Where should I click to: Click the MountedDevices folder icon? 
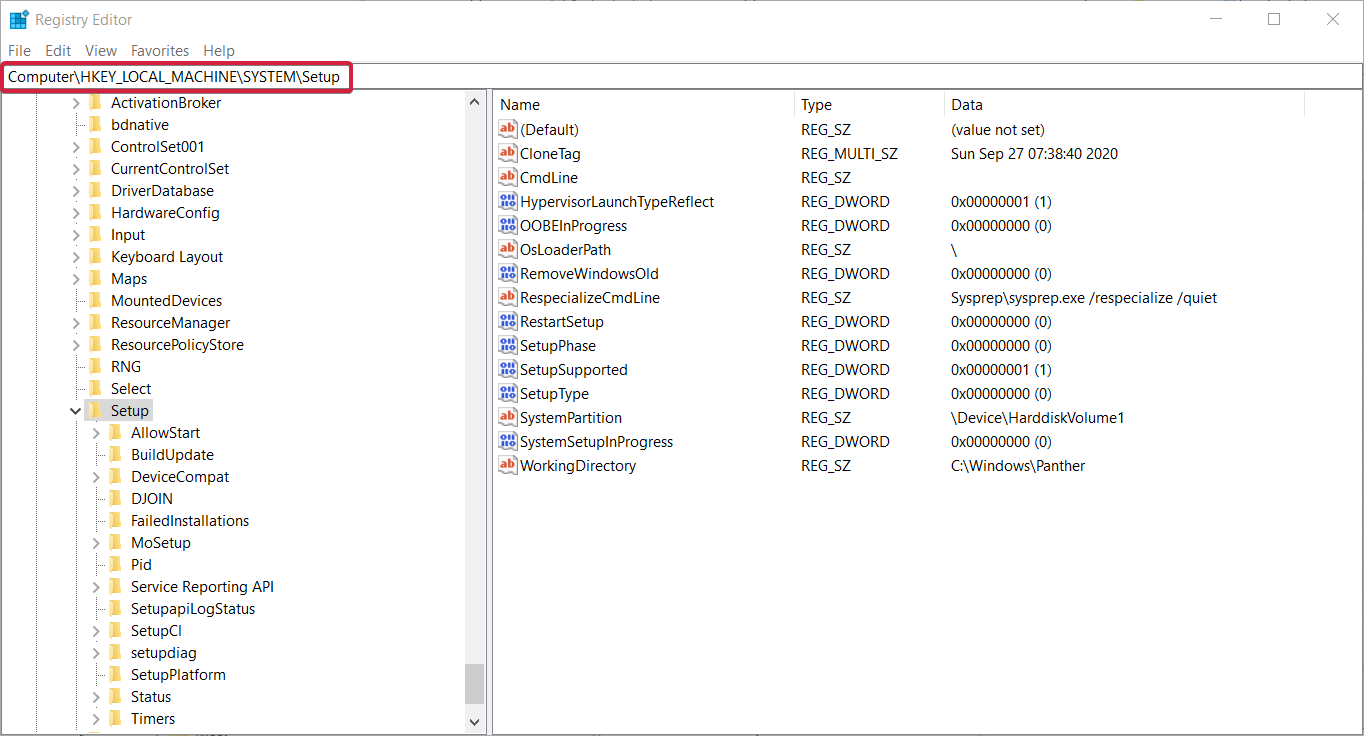point(96,301)
